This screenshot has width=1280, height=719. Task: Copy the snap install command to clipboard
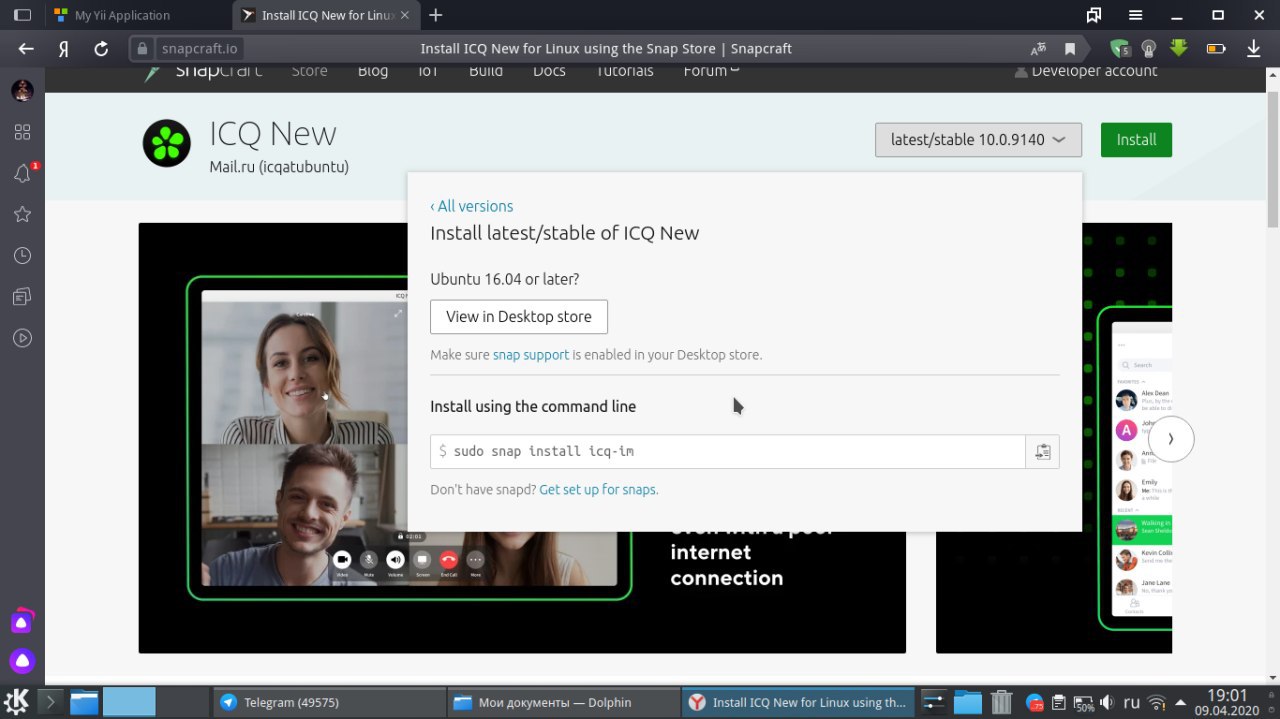(1042, 451)
